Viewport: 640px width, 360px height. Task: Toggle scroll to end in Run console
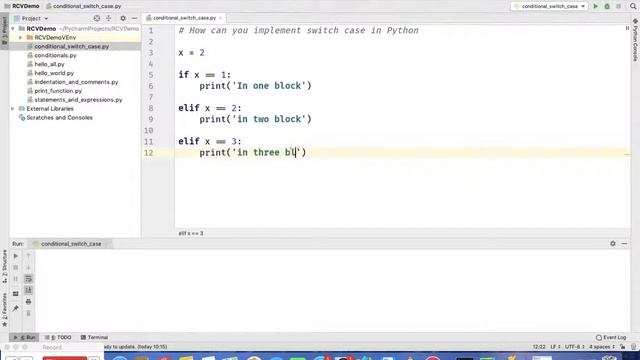point(28,290)
